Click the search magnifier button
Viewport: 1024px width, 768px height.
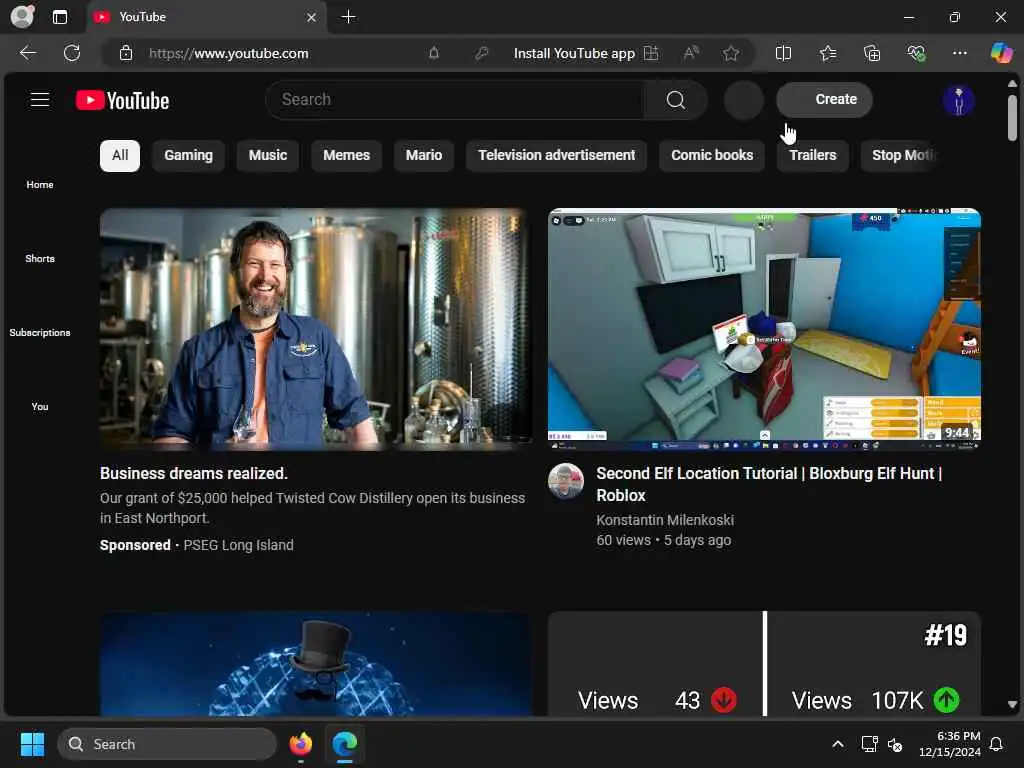pos(675,100)
